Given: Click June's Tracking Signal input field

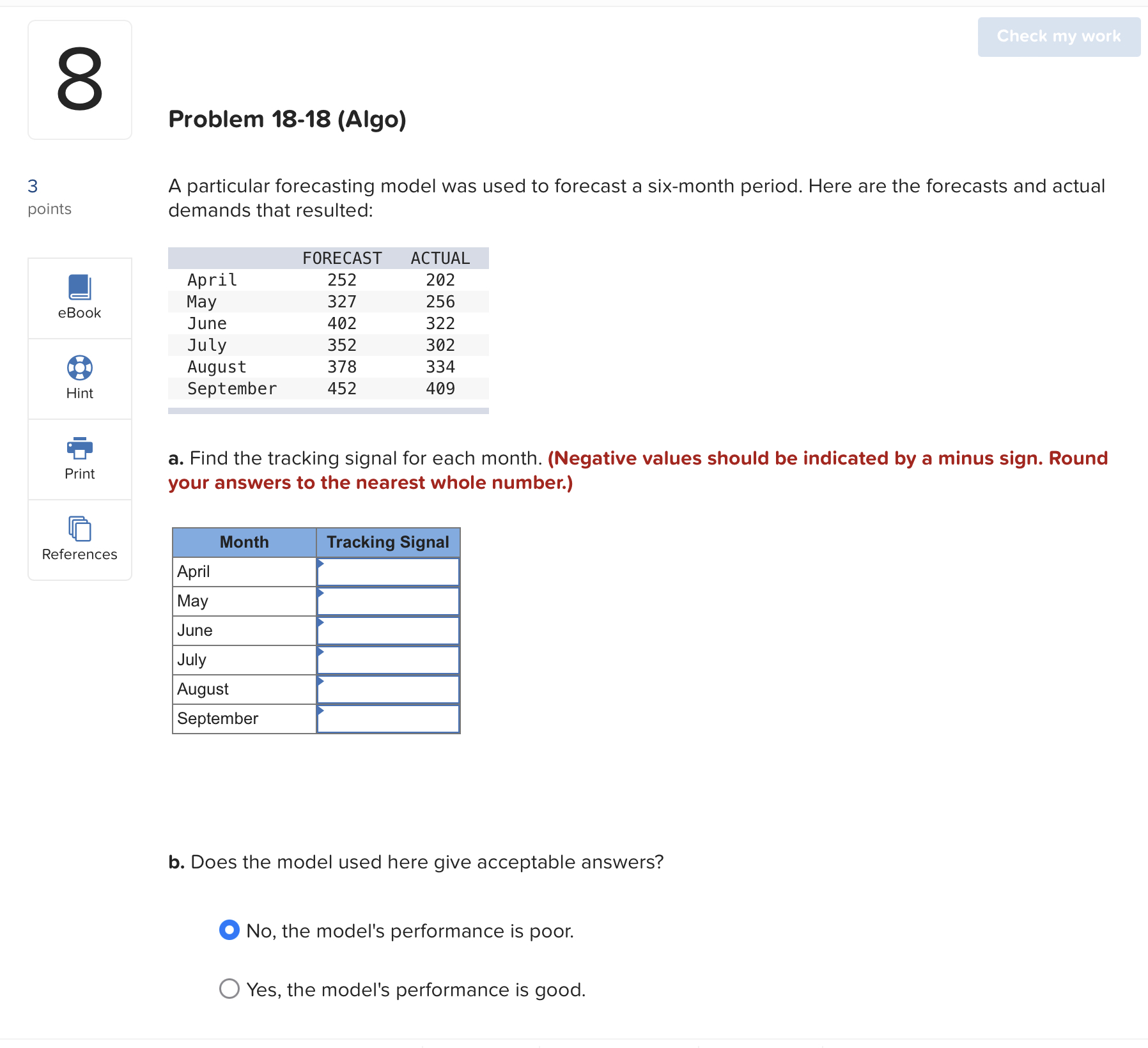Looking at the screenshot, I should click(387, 630).
